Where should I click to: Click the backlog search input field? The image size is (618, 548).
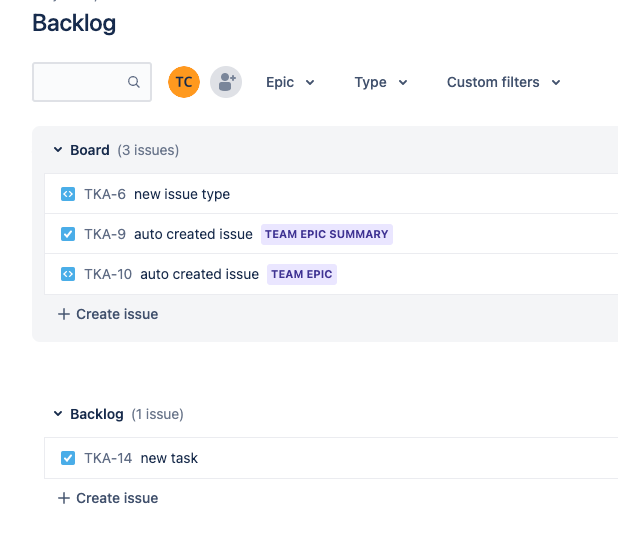point(80,82)
